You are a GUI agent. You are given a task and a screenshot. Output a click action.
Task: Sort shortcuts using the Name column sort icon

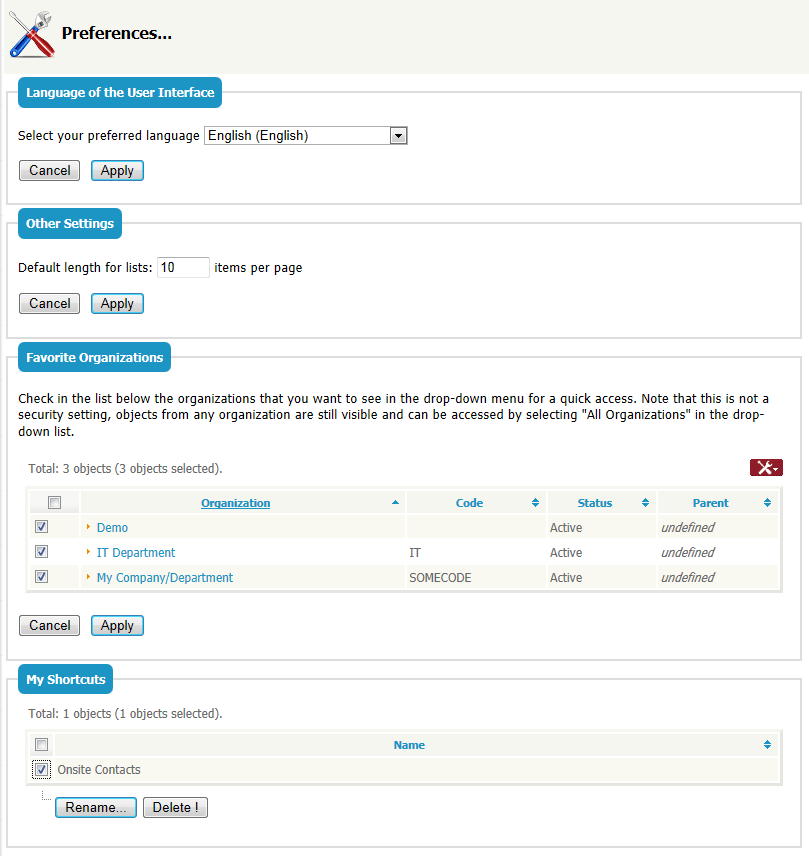tap(767, 744)
